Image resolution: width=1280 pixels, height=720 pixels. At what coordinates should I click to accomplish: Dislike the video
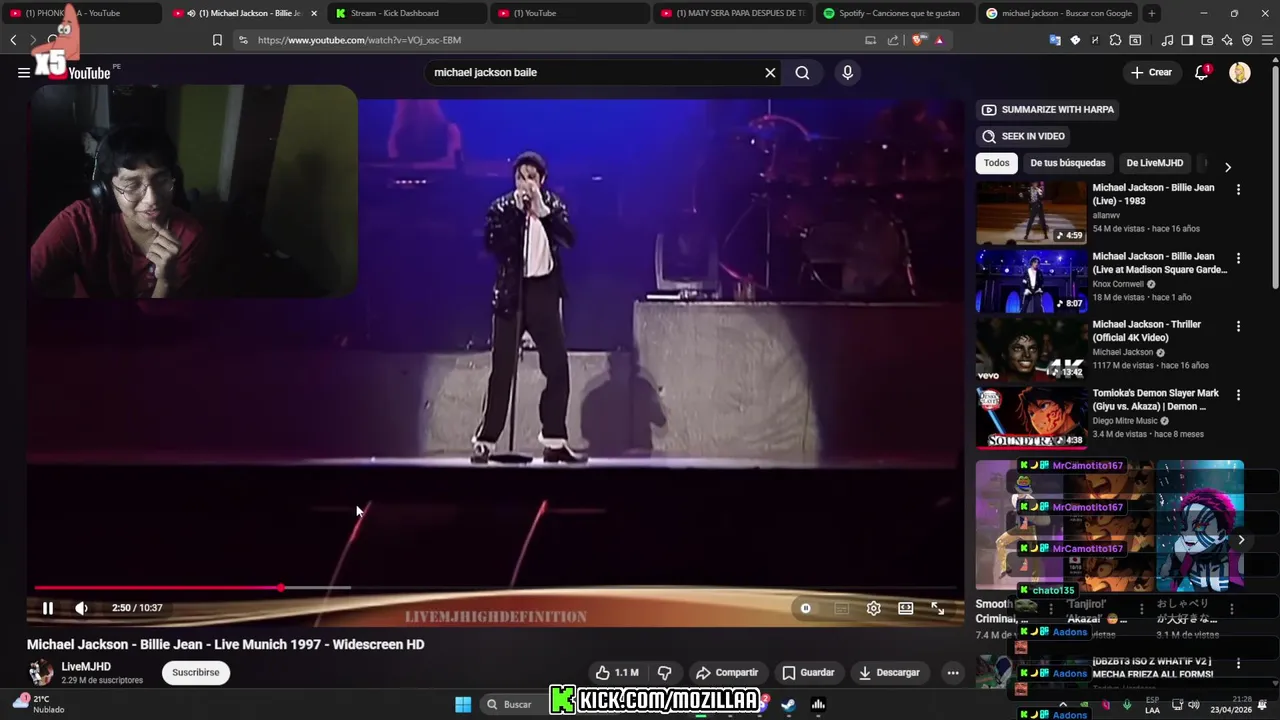coord(664,673)
